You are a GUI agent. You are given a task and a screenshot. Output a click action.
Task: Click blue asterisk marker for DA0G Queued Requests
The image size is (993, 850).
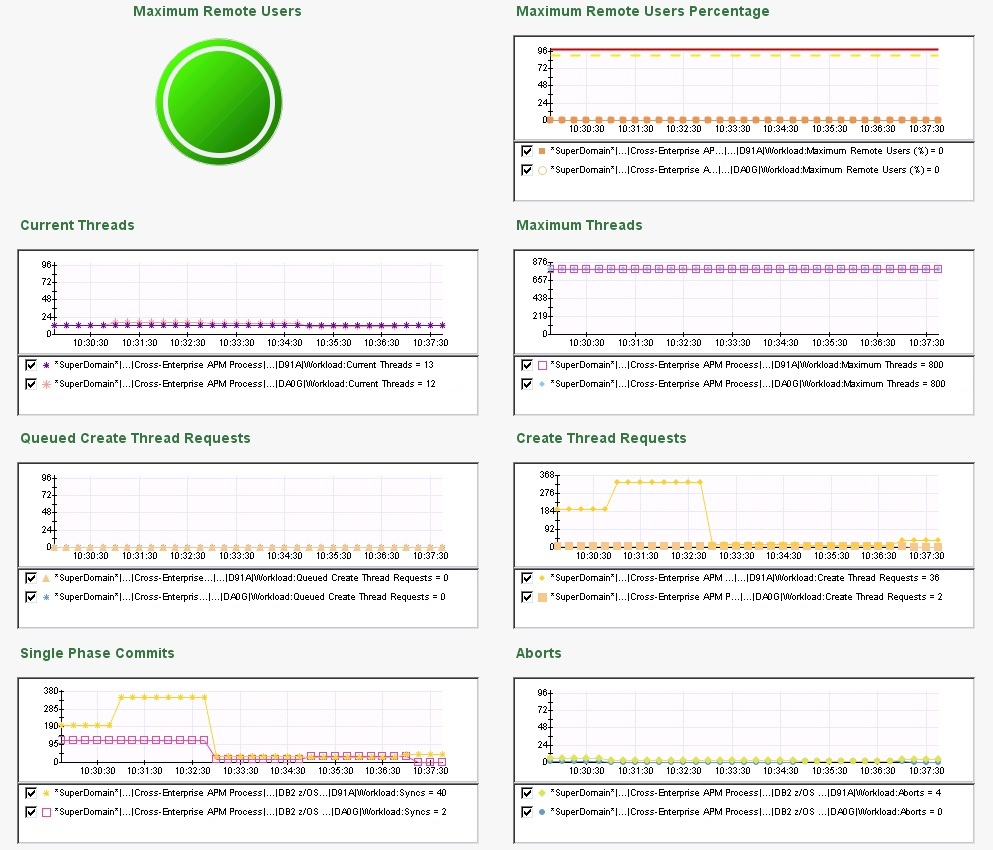coord(46,597)
